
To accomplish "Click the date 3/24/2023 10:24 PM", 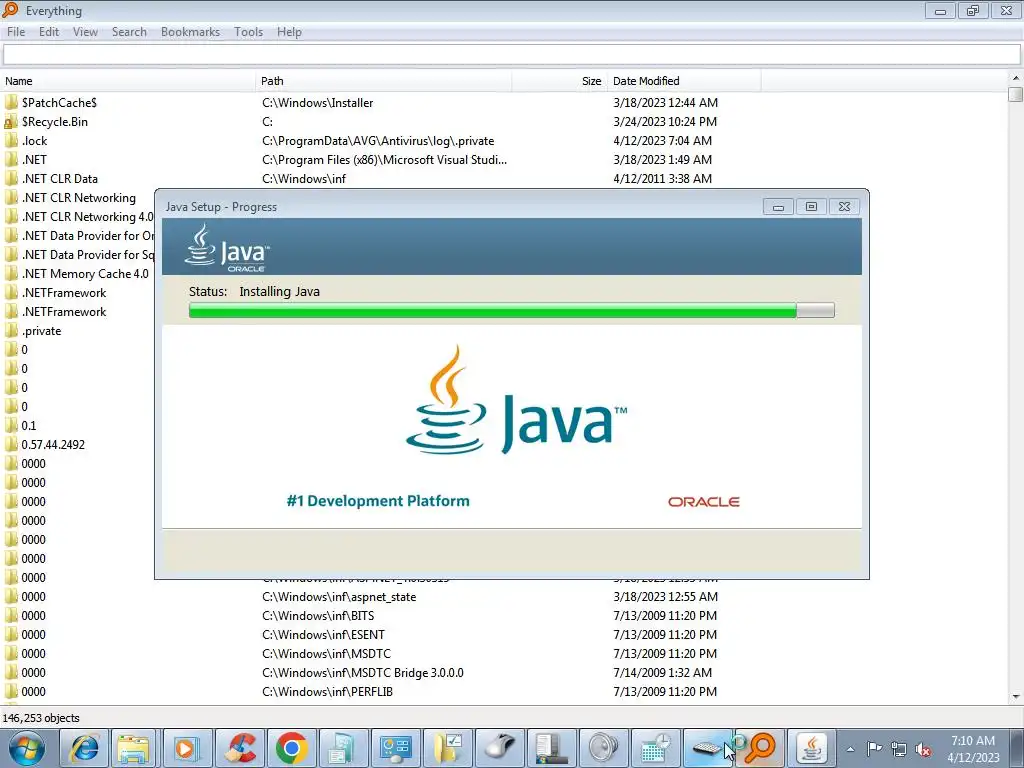I will point(665,122).
